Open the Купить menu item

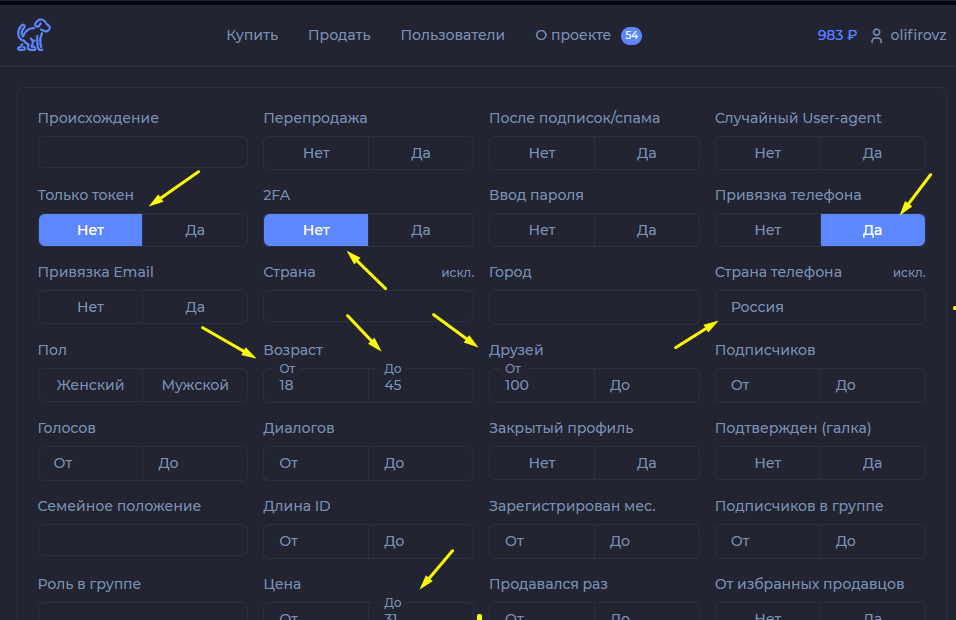252,35
